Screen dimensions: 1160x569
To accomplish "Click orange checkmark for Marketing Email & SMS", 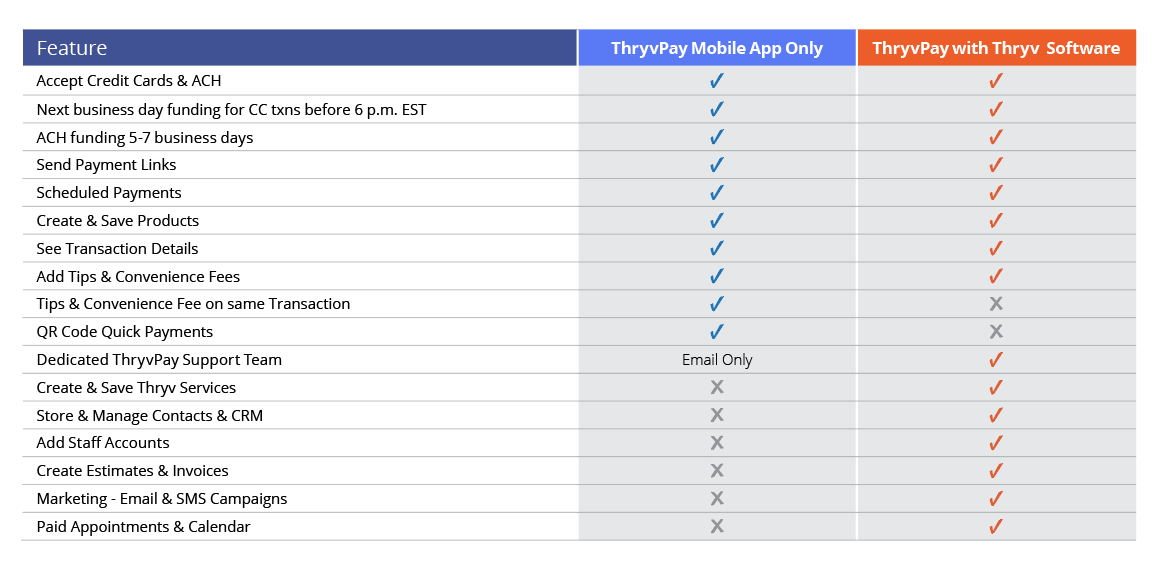I will click(x=996, y=499).
